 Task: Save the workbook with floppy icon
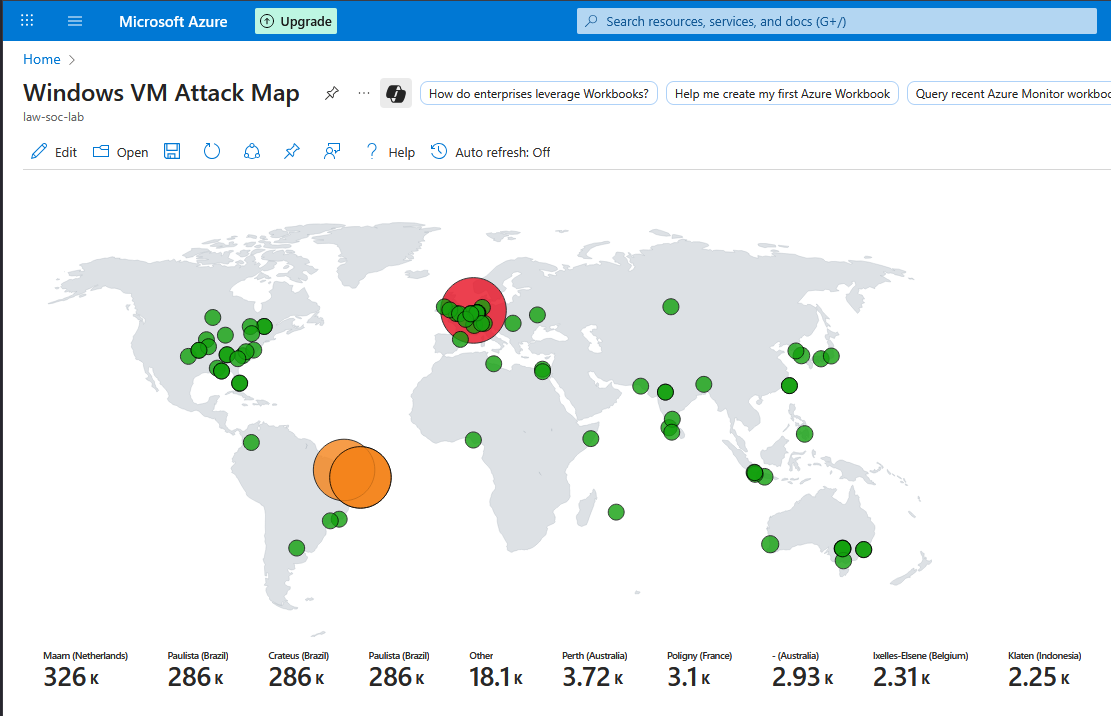pos(172,151)
